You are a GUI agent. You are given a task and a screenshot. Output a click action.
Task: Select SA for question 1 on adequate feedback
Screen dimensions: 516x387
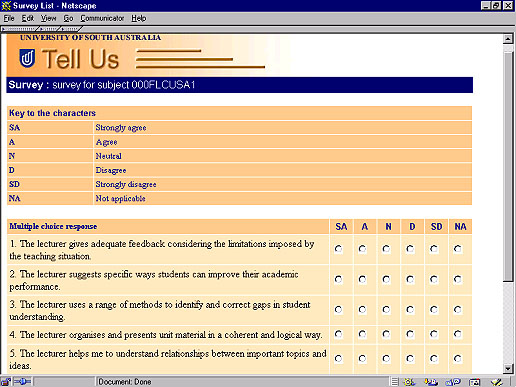pos(338,249)
